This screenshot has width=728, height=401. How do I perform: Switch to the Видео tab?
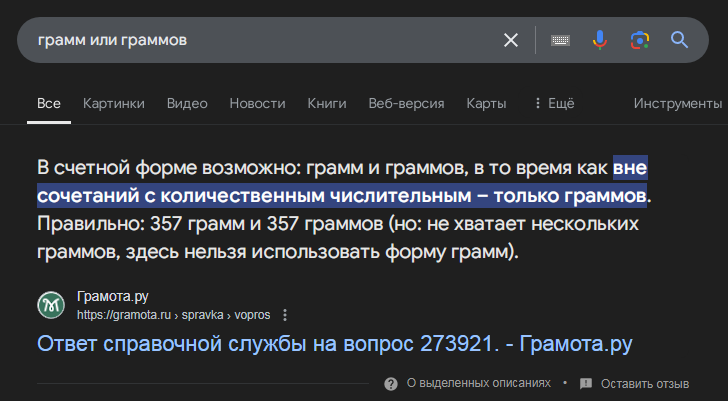[x=187, y=103]
